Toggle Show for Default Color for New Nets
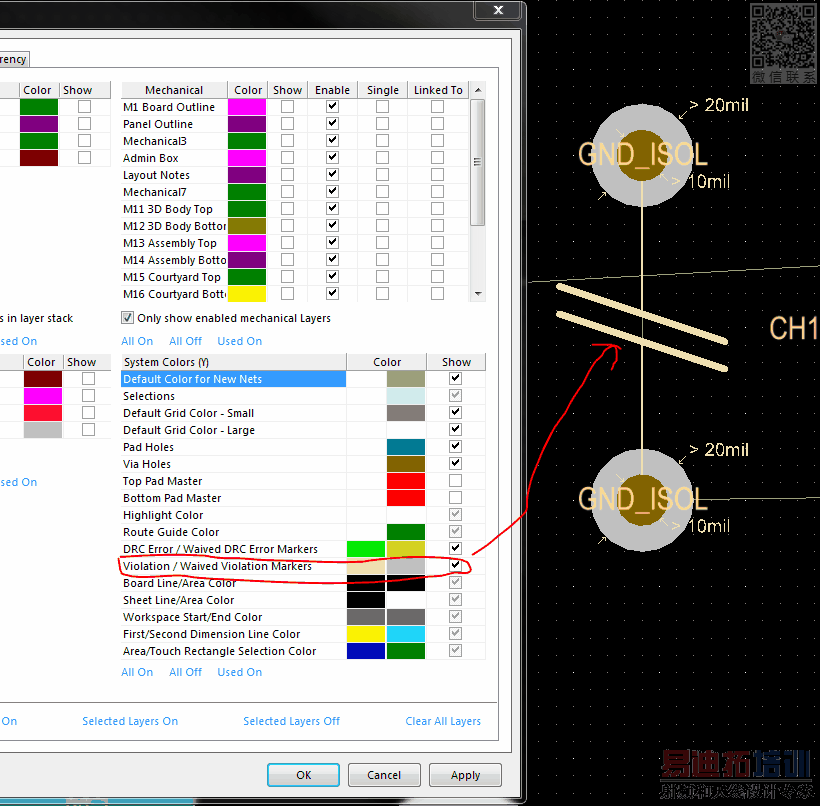 (455, 378)
